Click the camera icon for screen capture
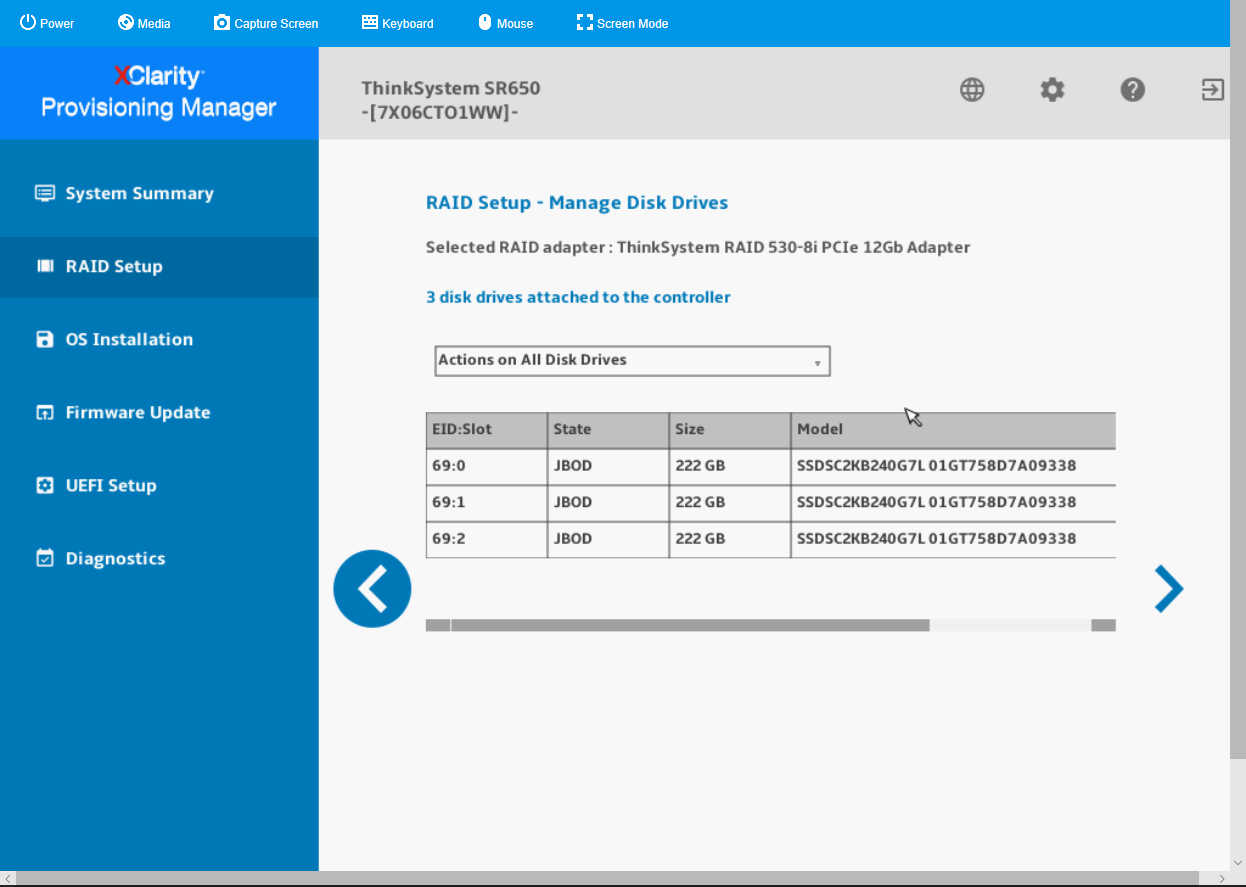1246x887 pixels. 222,22
